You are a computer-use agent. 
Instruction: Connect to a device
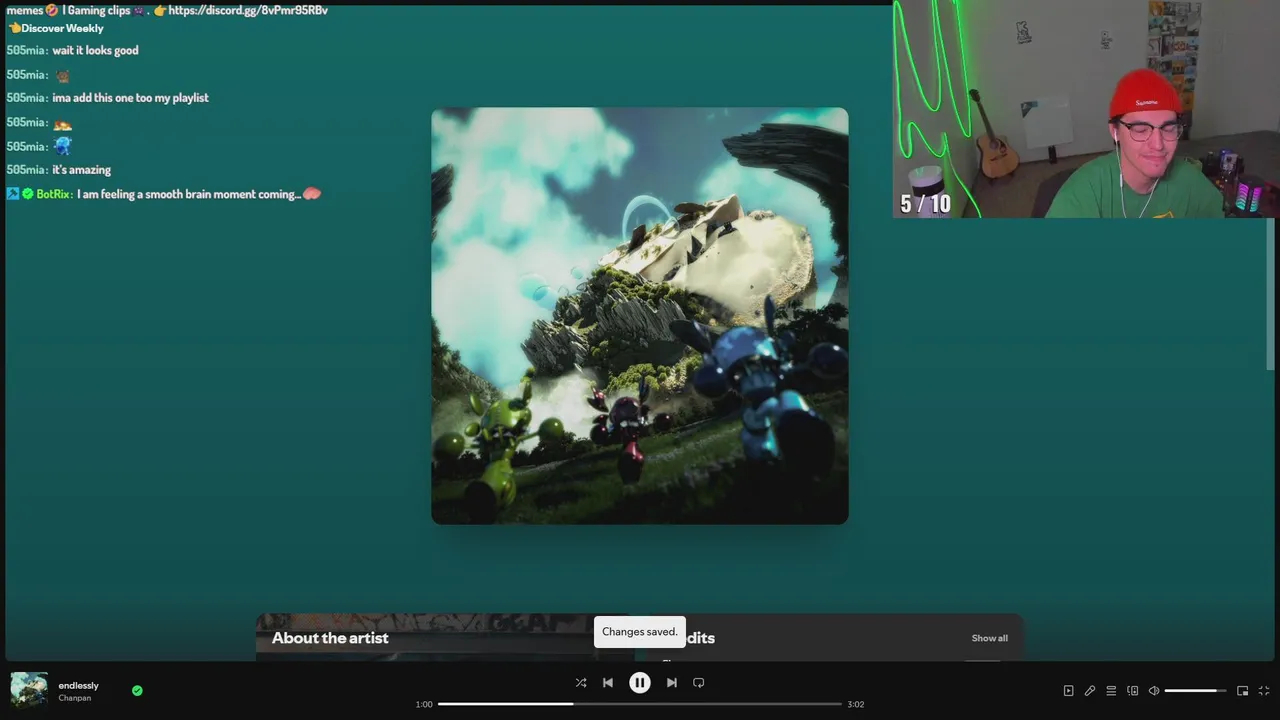click(1133, 691)
